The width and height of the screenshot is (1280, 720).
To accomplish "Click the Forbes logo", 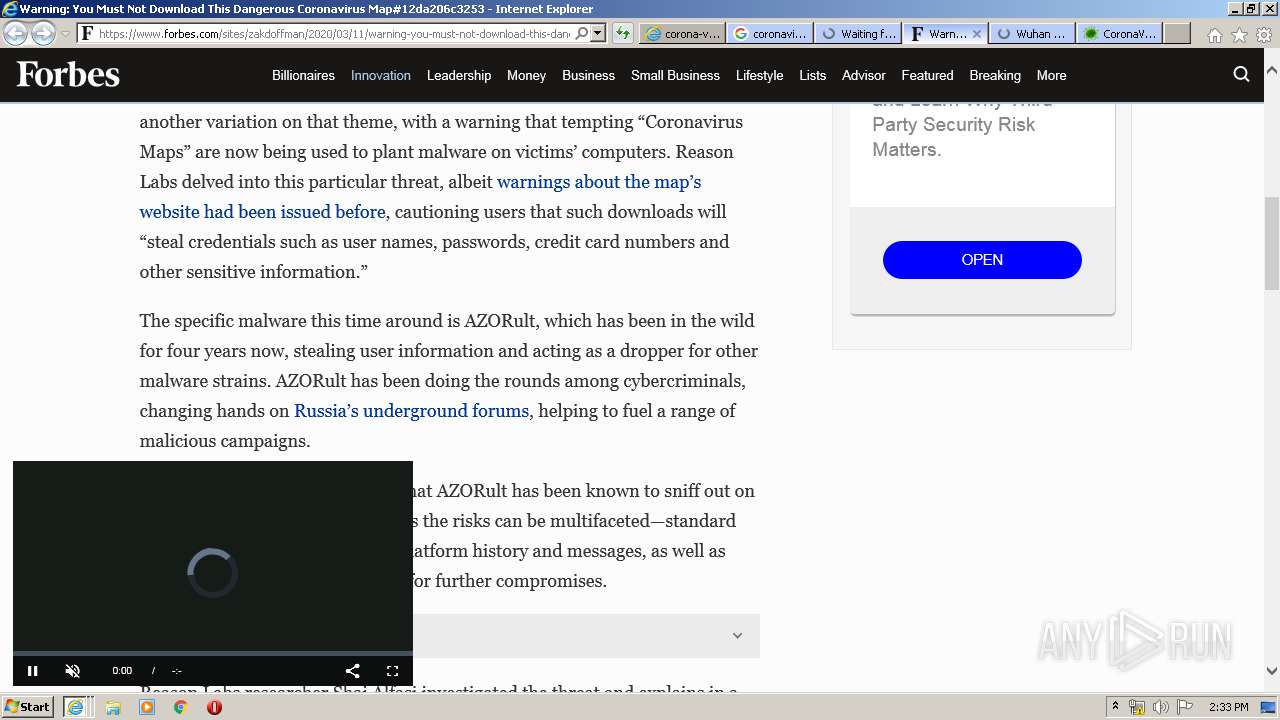I will pyautogui.click(x=68, y=75).
